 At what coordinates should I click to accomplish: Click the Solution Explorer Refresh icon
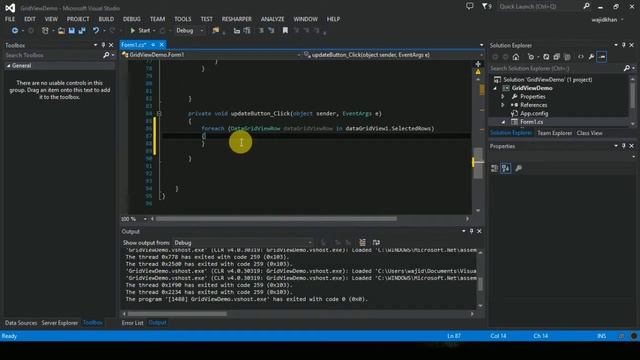click(546, 57)
